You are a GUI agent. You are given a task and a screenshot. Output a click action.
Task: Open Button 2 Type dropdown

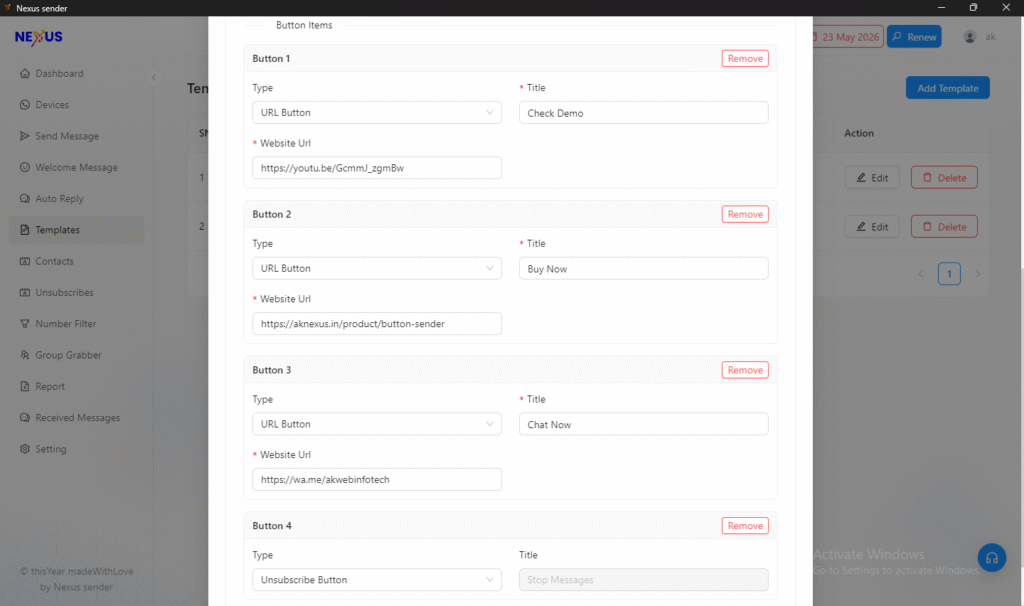click(377, 268)
